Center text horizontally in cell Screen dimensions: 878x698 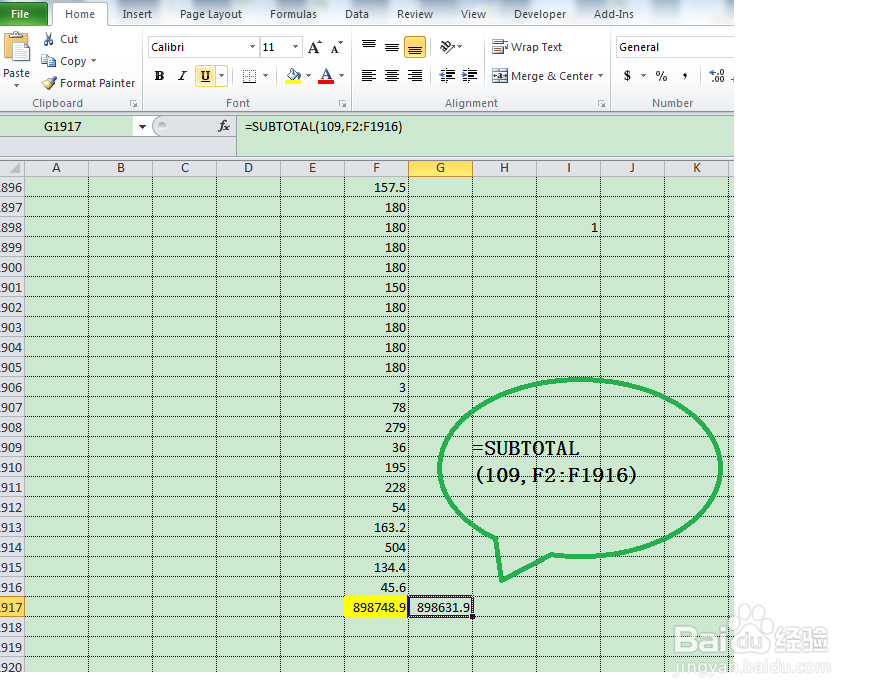pyautogui.click(x=391, y=76)
